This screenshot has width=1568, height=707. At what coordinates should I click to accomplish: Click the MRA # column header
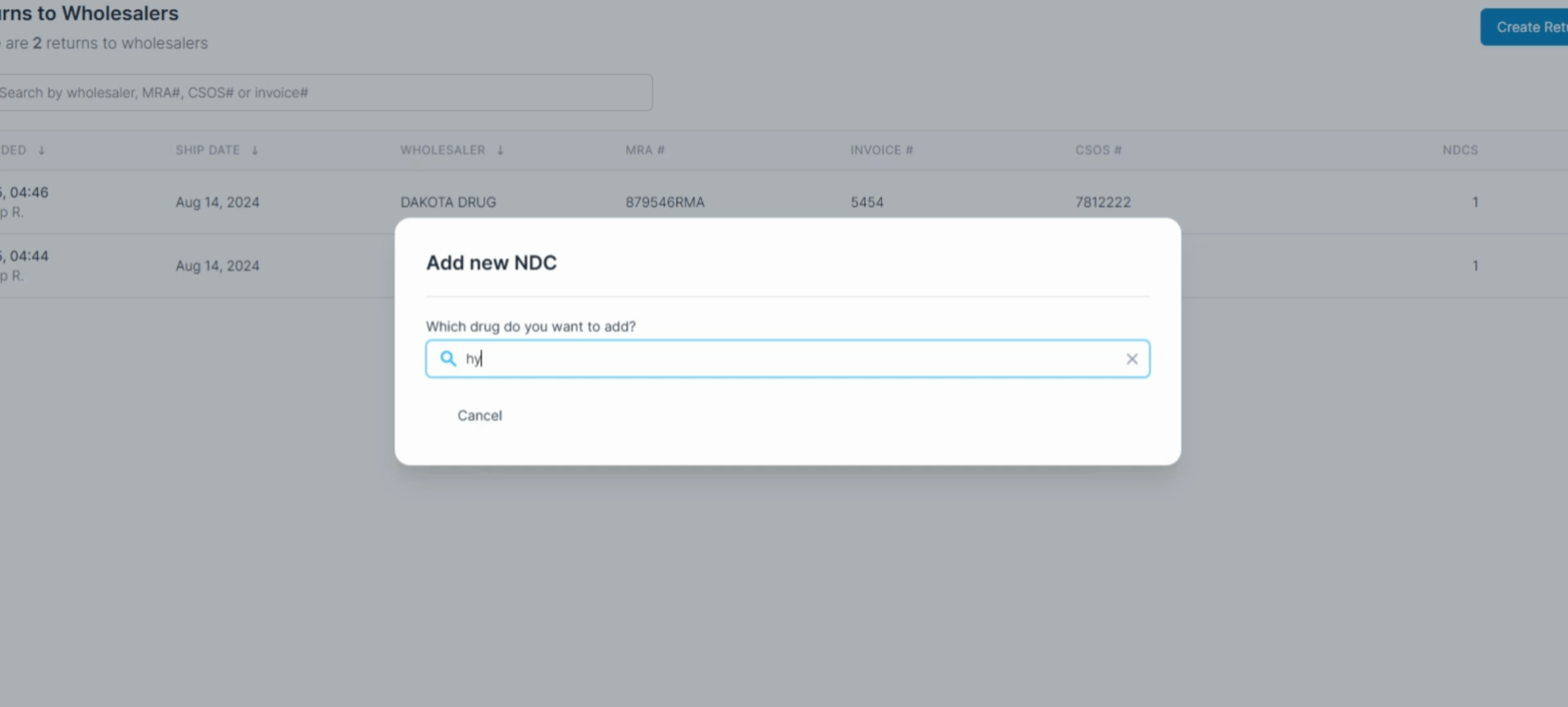(x=645, y=150)
